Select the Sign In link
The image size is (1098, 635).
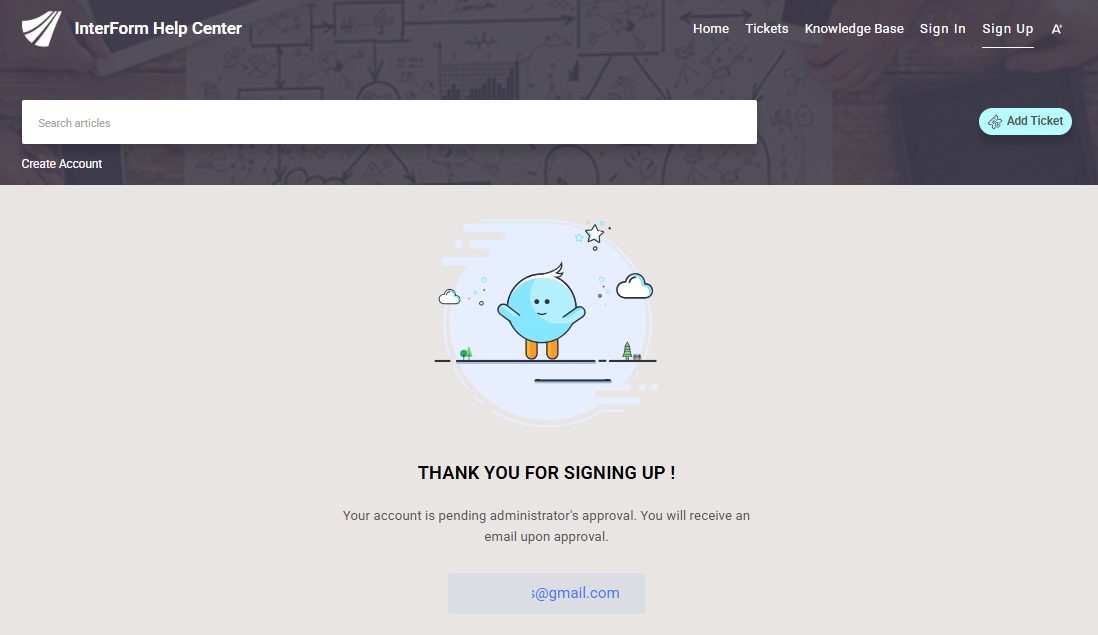pos(943,29)
